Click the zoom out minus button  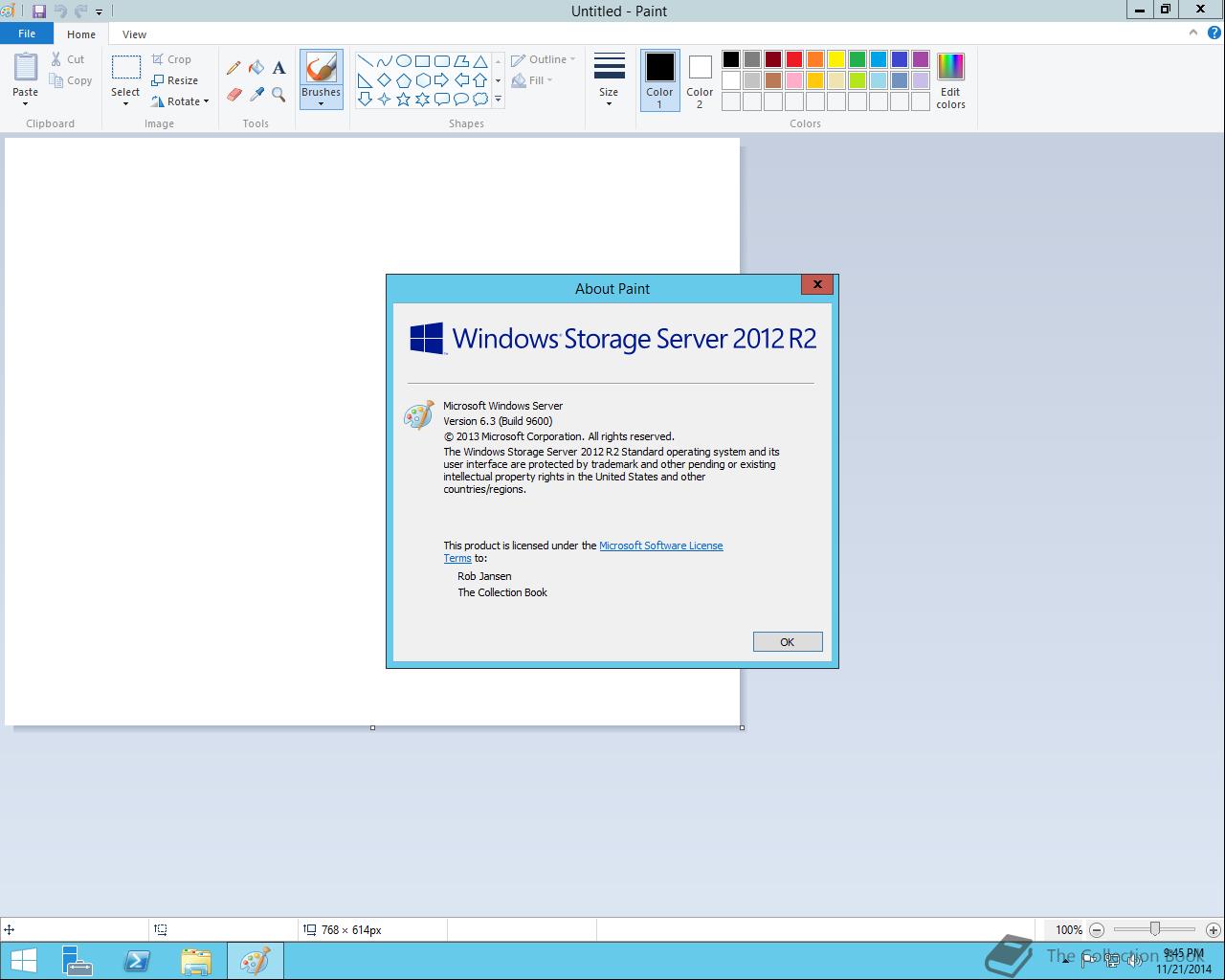tap(1097, 929)
